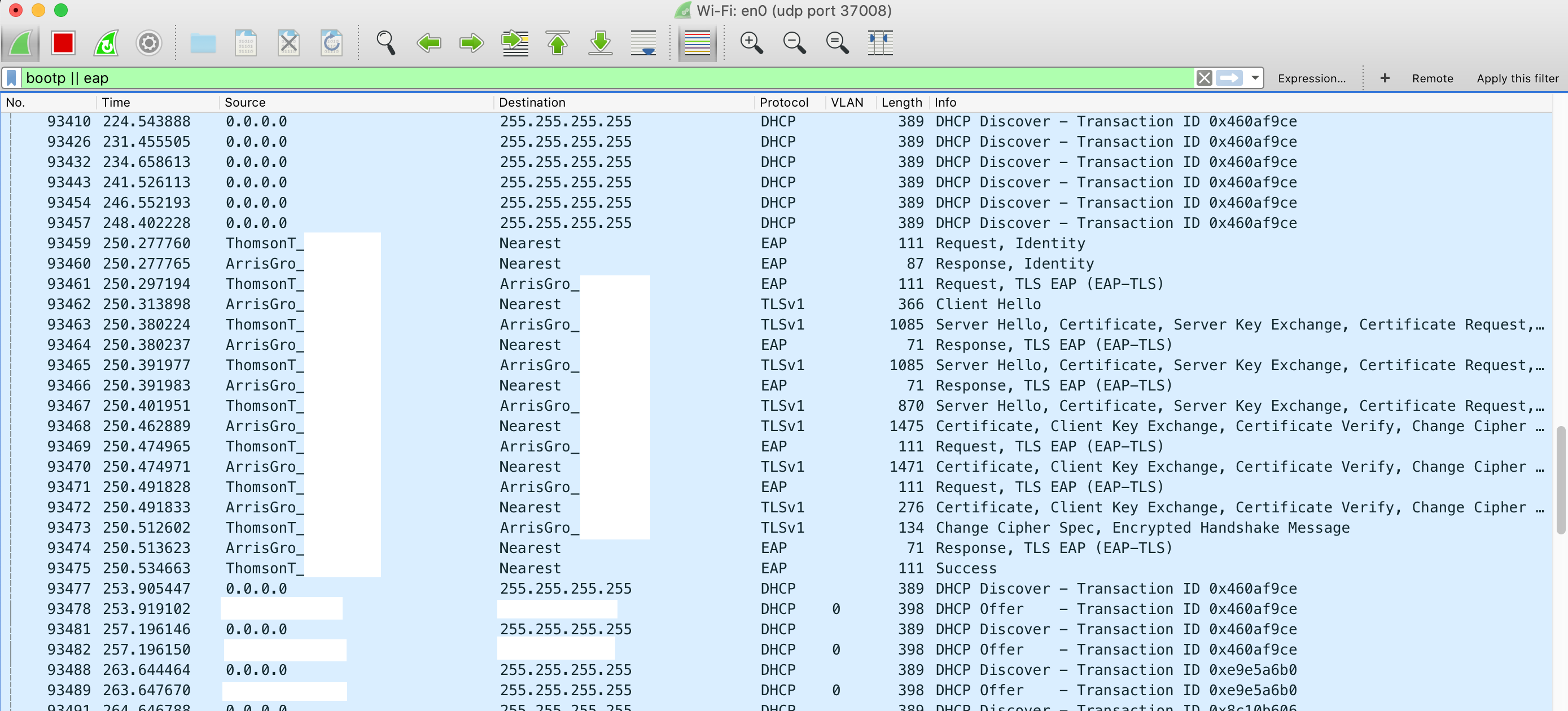
Task: Select packet 93475 EAP Success
Action: (x=776, y=569)
